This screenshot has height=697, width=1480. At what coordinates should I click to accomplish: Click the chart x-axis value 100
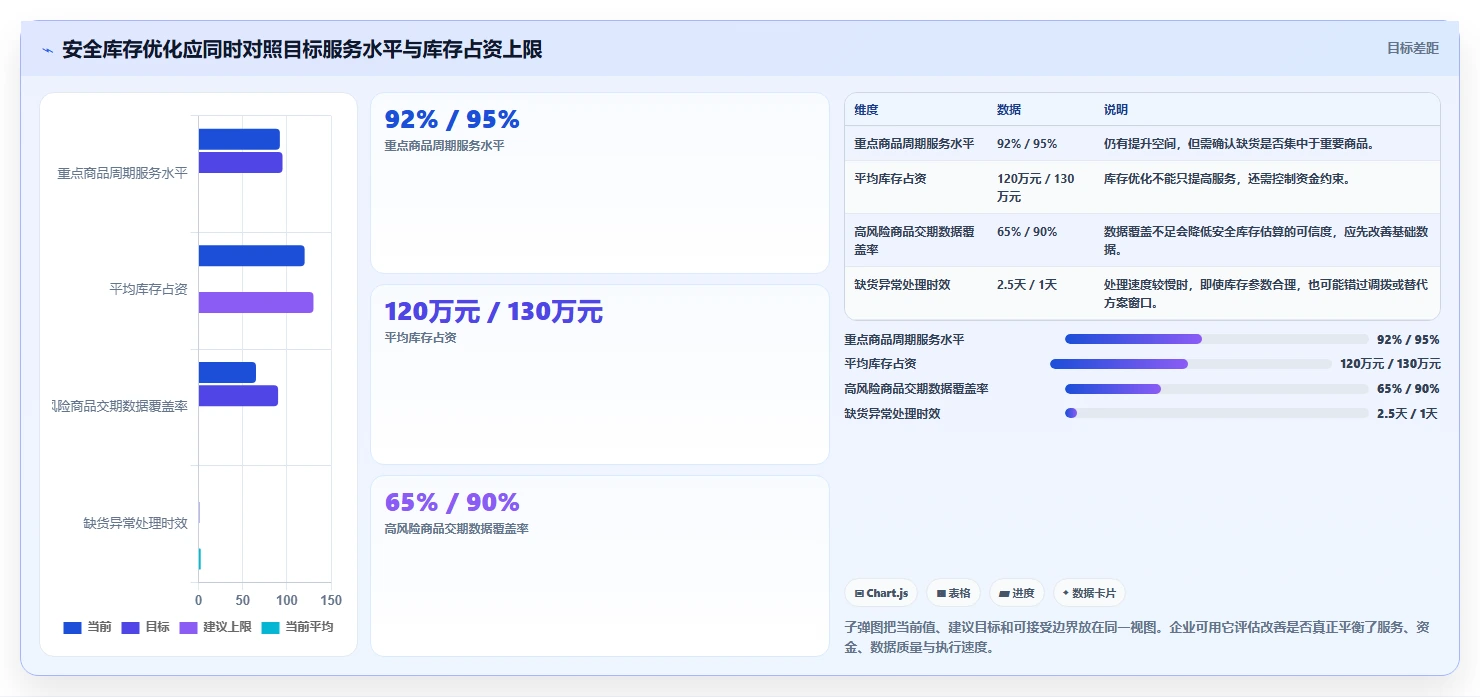click(287, 601)
